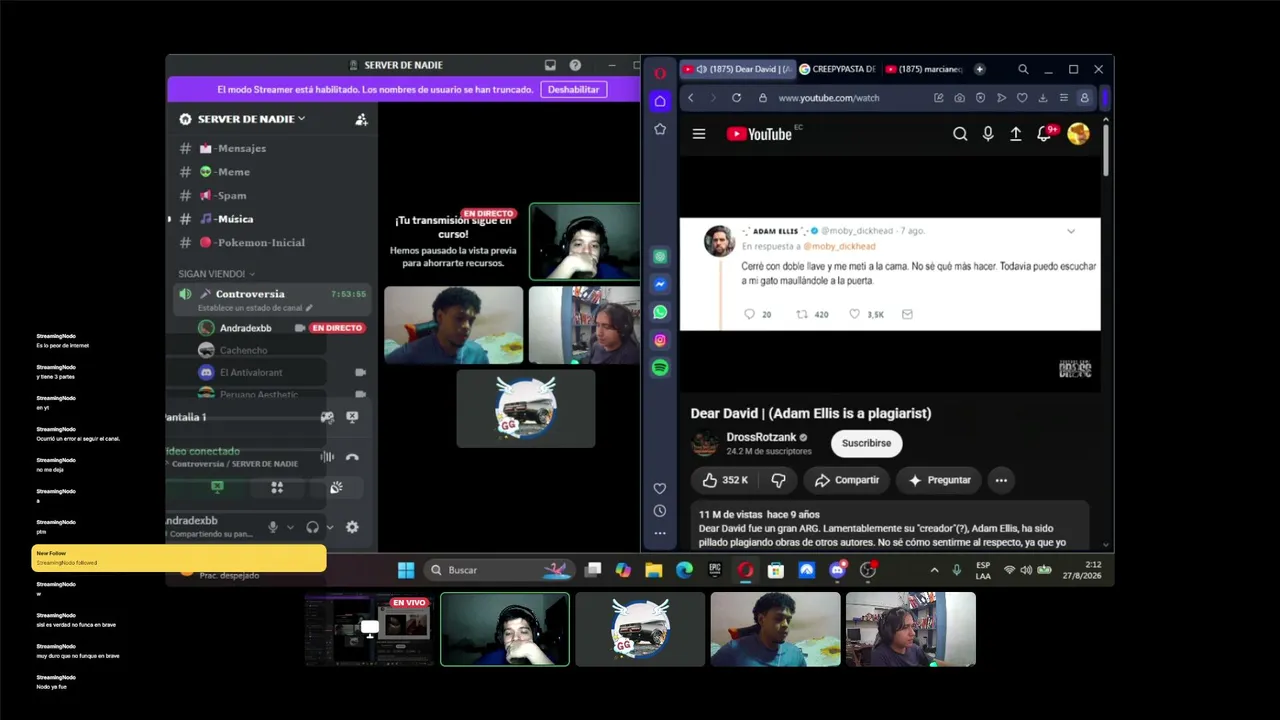Open Discord inbox icon in title bar
The width and height of the screenshot is (1280, 720).
point(550,65)
